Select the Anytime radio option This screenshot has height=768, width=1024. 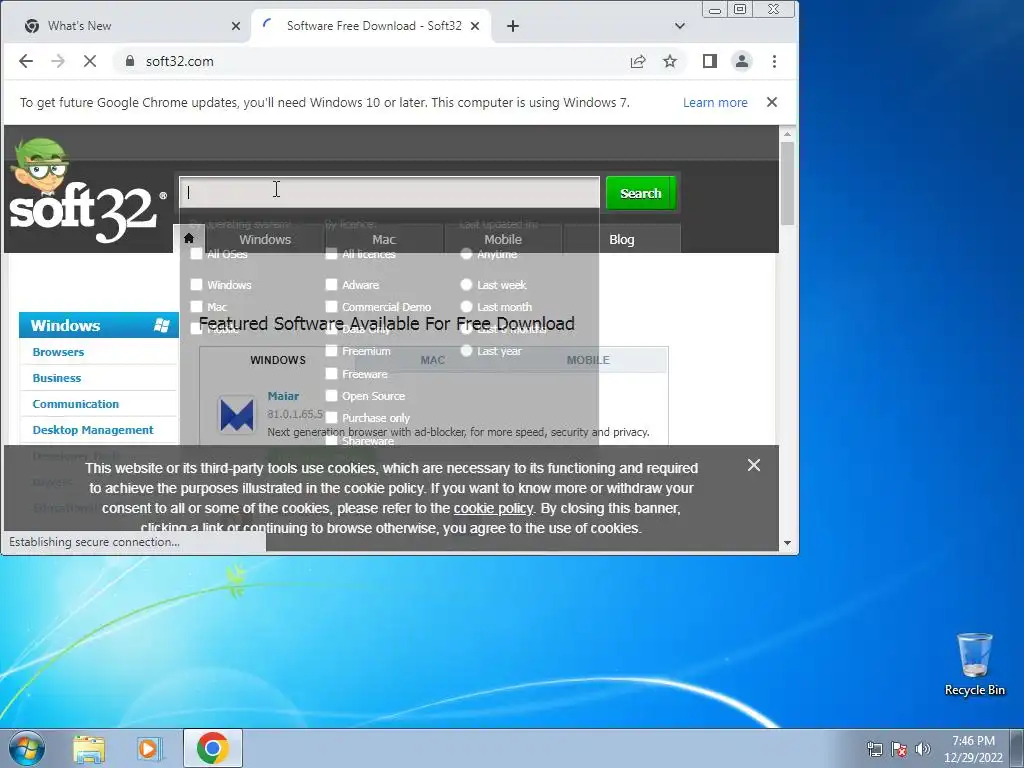point(466,253)
